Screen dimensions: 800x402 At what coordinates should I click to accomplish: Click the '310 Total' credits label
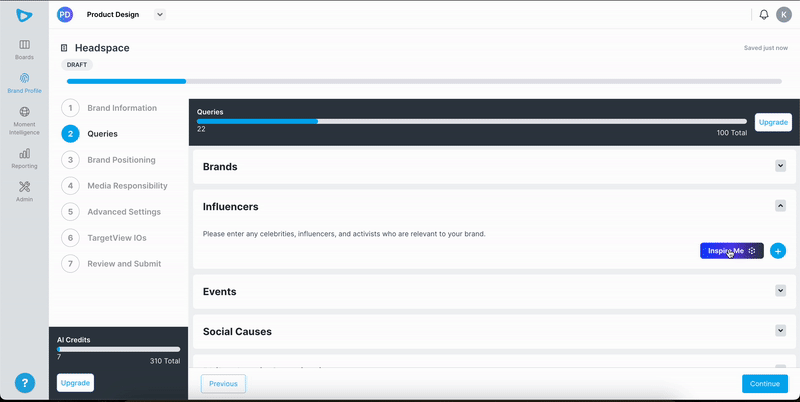point(165,361)
